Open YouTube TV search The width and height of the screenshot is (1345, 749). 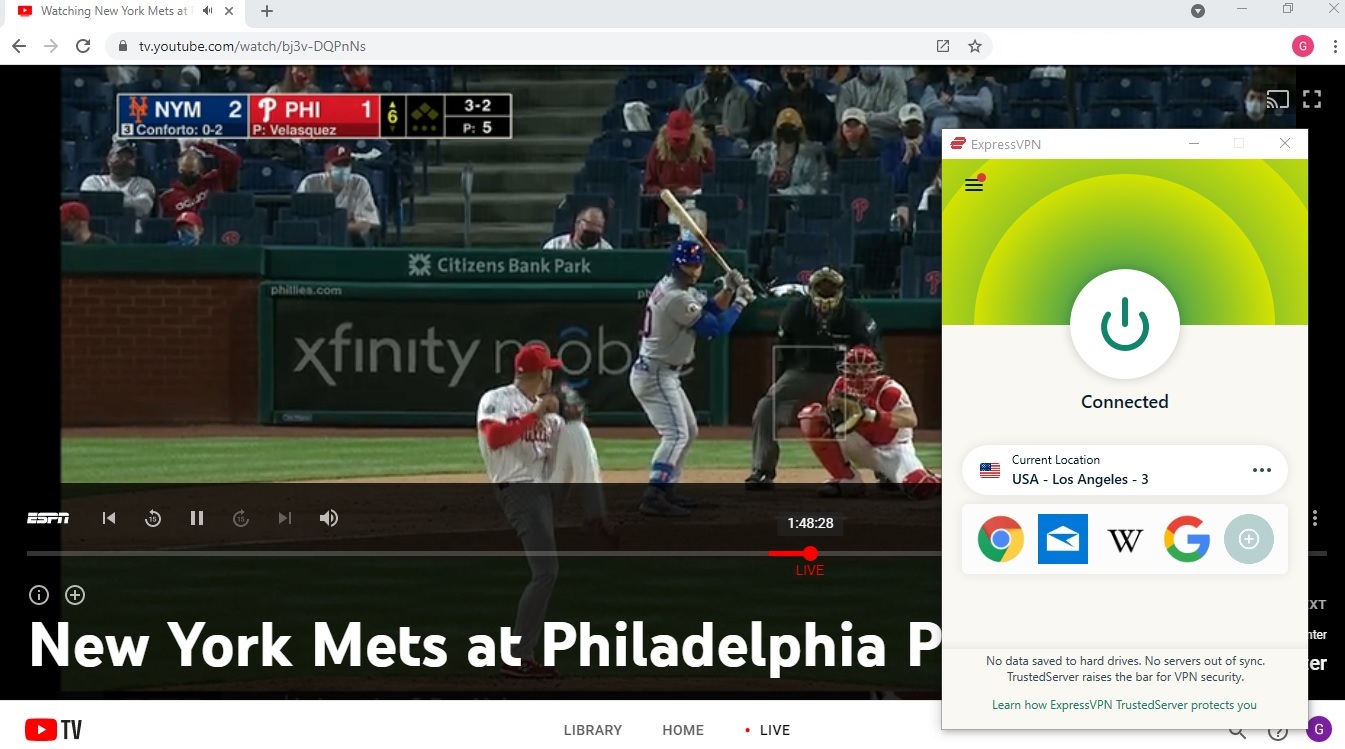[1237, 729]
